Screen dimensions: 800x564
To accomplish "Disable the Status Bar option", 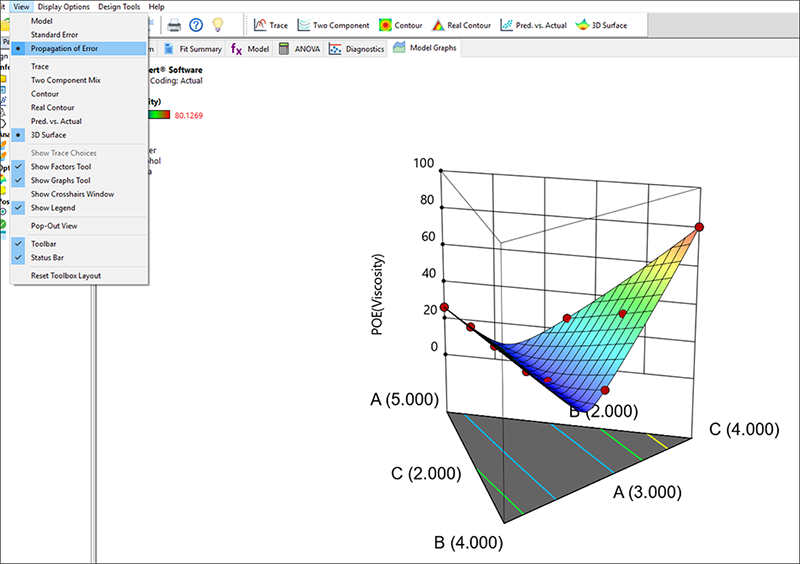I will pos(49,257).
